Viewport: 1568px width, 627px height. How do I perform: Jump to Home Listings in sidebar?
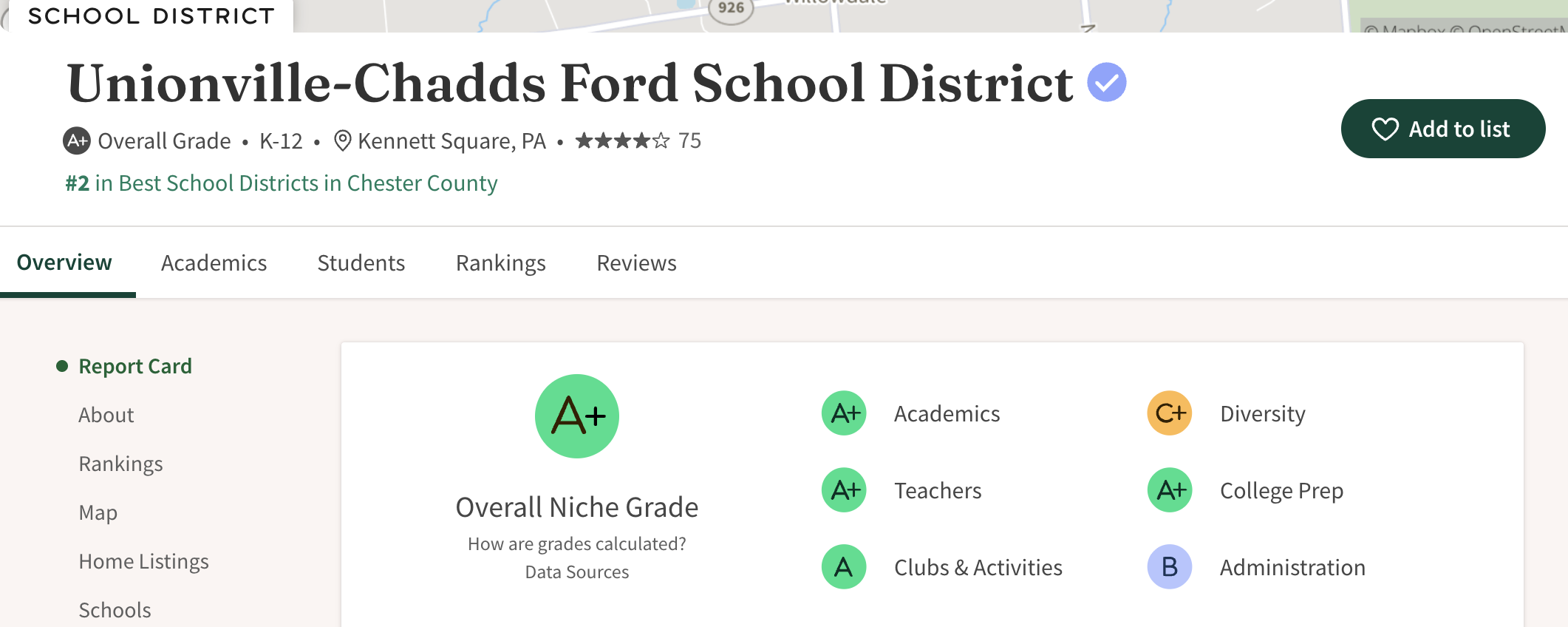(143, 562)
